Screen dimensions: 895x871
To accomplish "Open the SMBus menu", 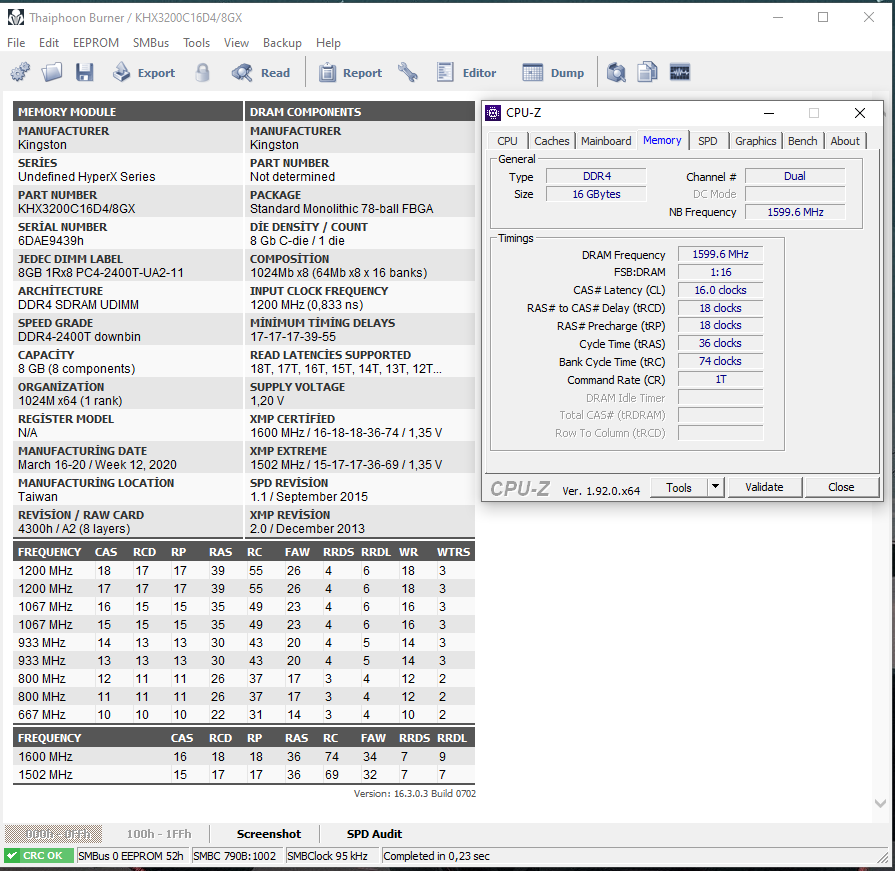I will click(x=151, y=43).
